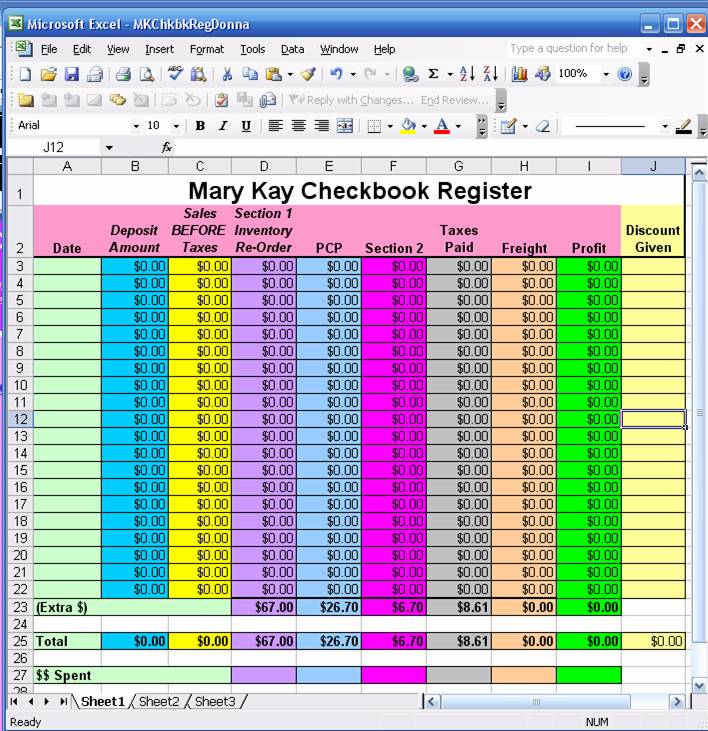Apply the red Font Color A
This screenshot has width=708, height=731.
pos(442,126)
